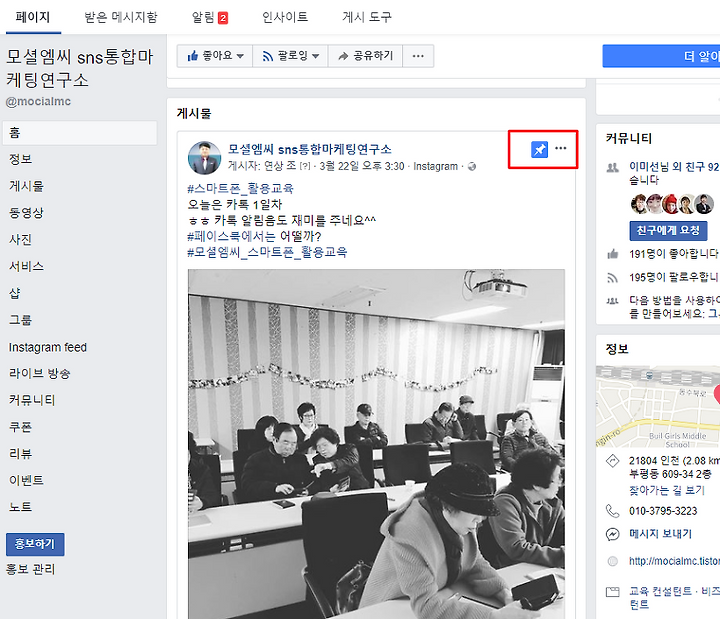Screen dimensions: 720x619
Task: Click the category folder icon beside 교육 컨설턴트
Action: [x=612, y=592]
